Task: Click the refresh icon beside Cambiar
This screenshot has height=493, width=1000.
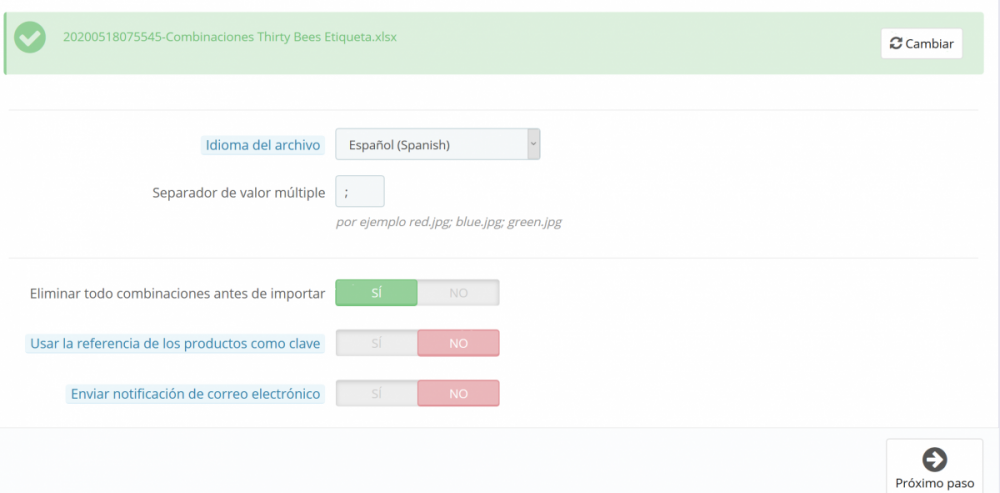Action: pyautogui.click(x=896, y=44)
